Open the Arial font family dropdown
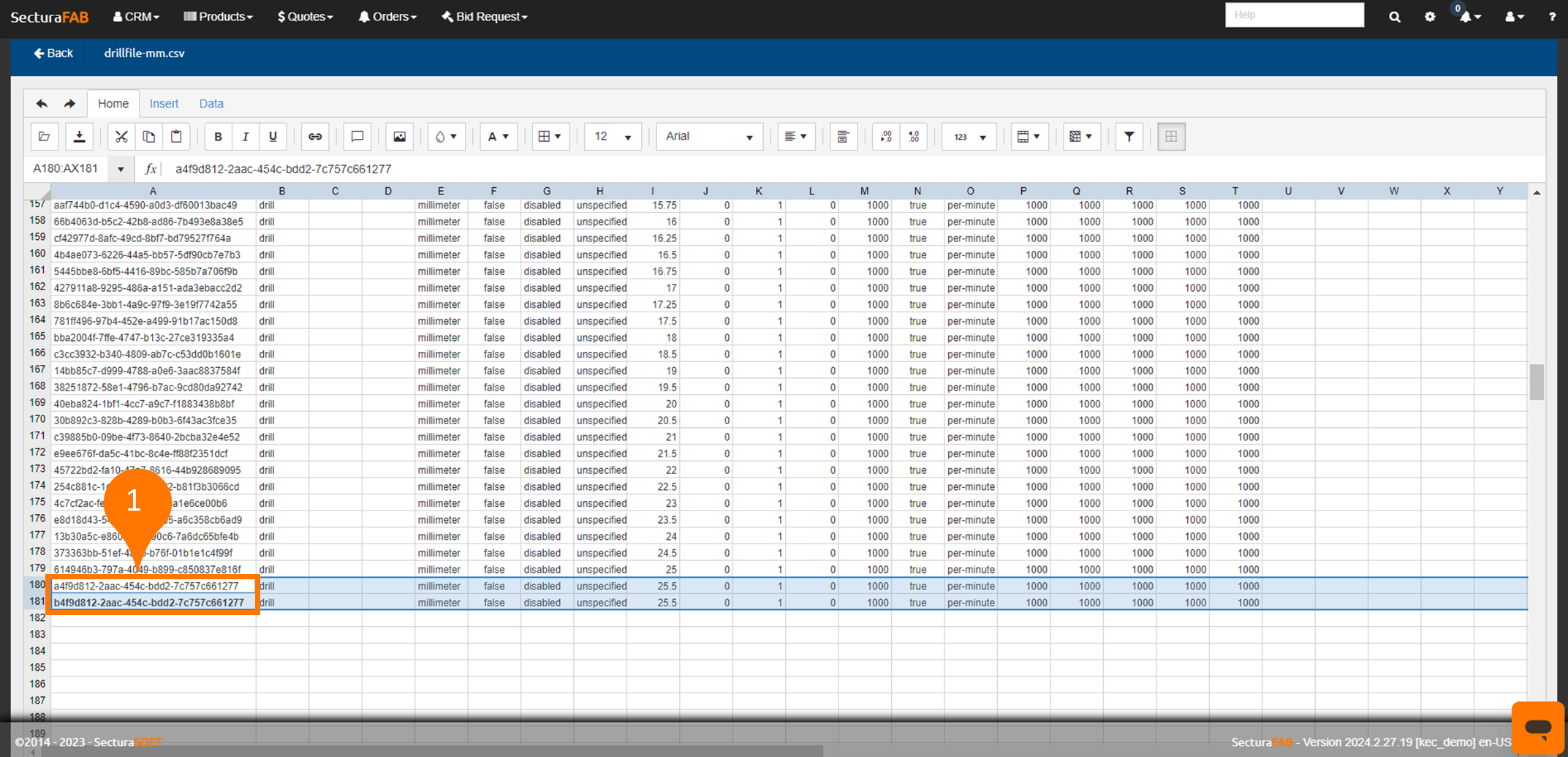The width and height of the screenshot is (1568, 757). (x=709, y=137)
